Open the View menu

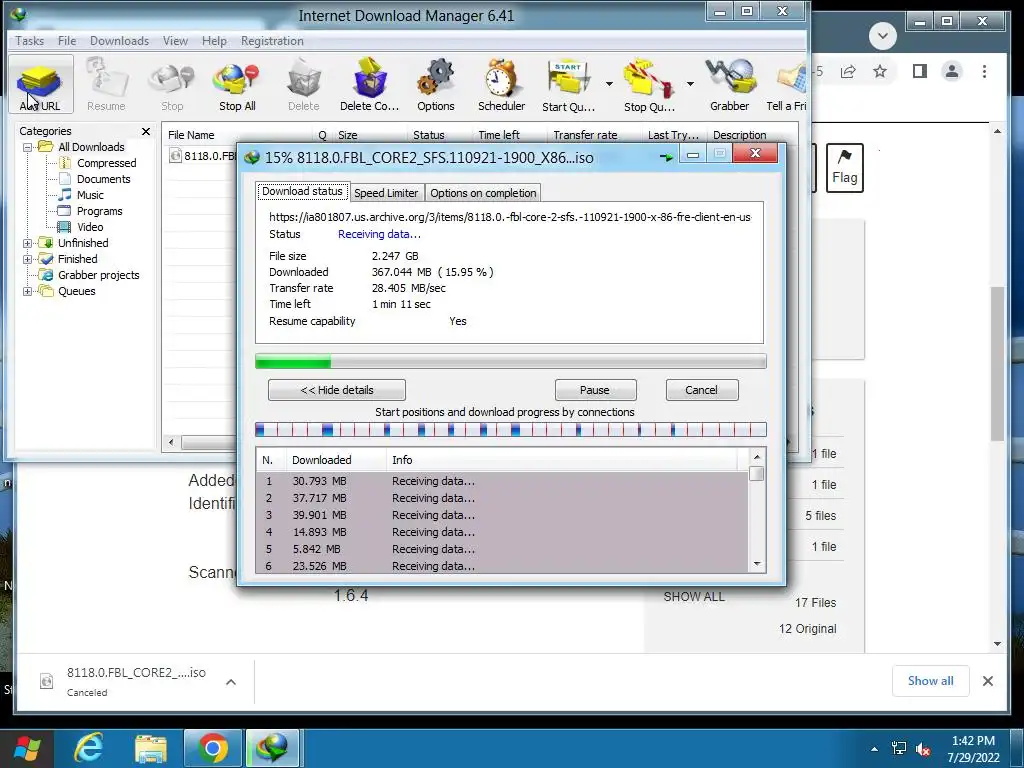point(175,40)
